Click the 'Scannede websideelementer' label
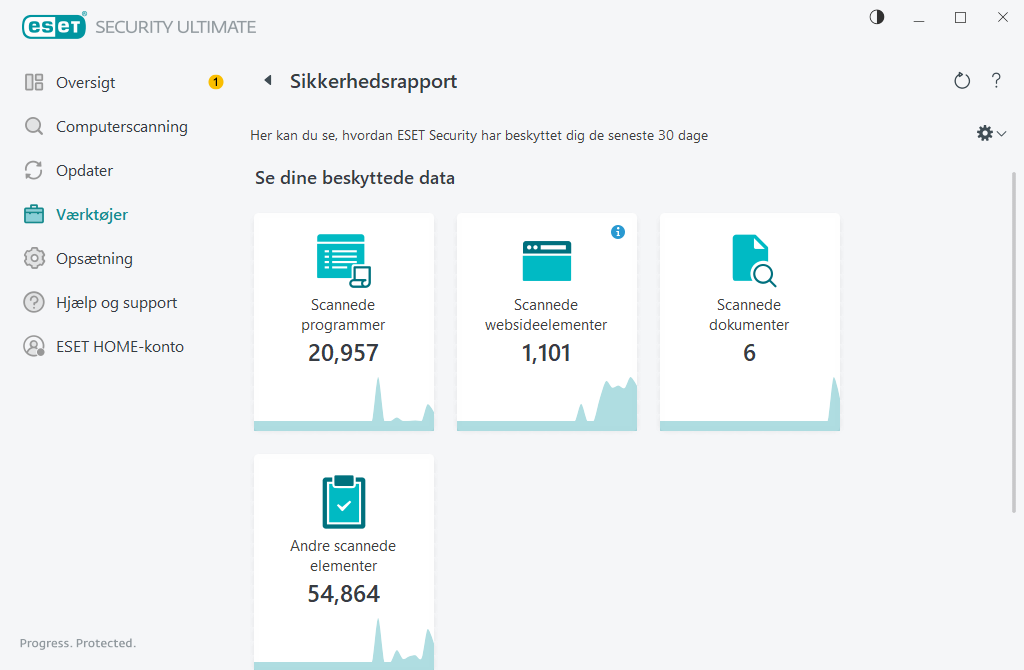 click(546, 315)
